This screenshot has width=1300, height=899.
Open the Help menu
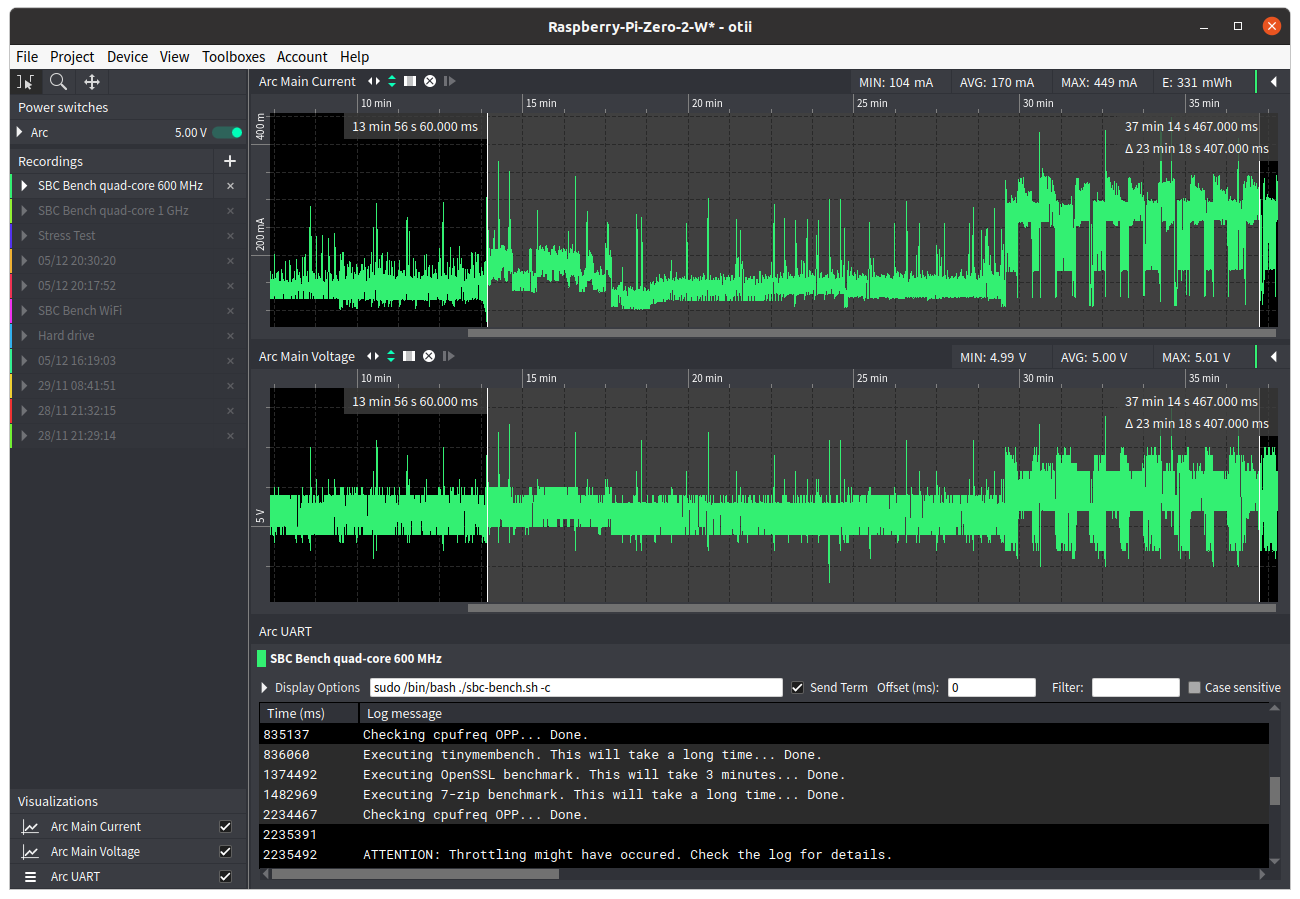[x=354, y=57]
